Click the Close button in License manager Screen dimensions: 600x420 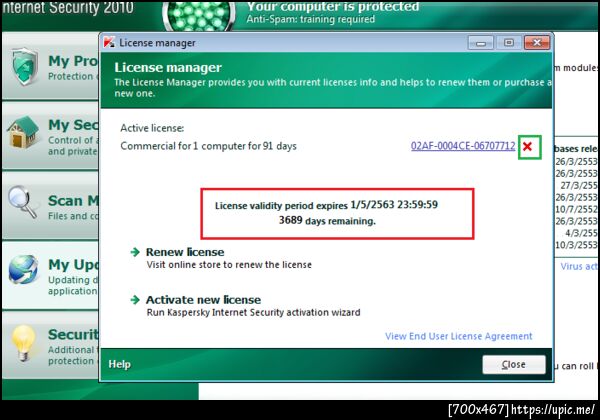coord(514,365)
